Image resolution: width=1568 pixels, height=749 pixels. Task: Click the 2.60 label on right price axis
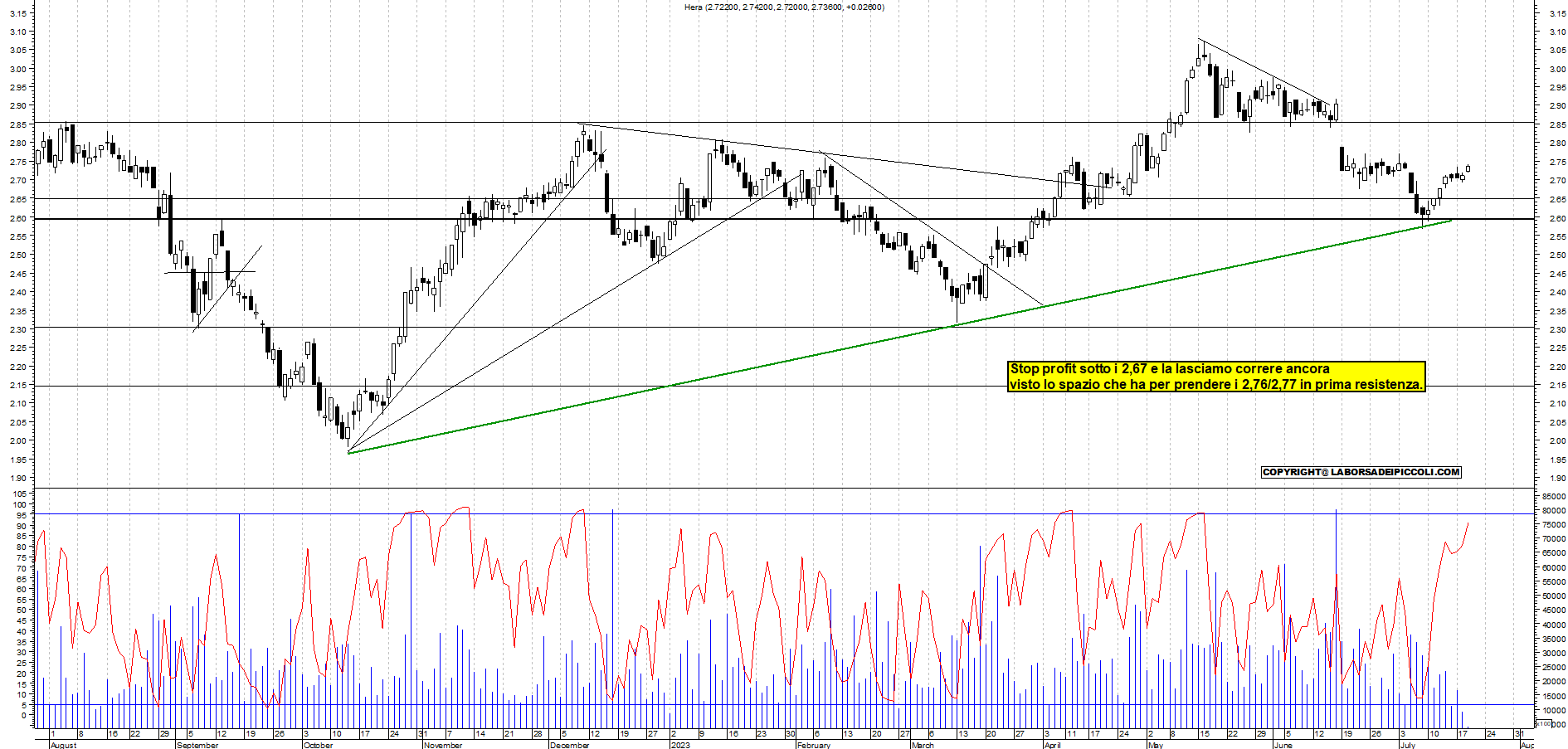(1556, 218)
